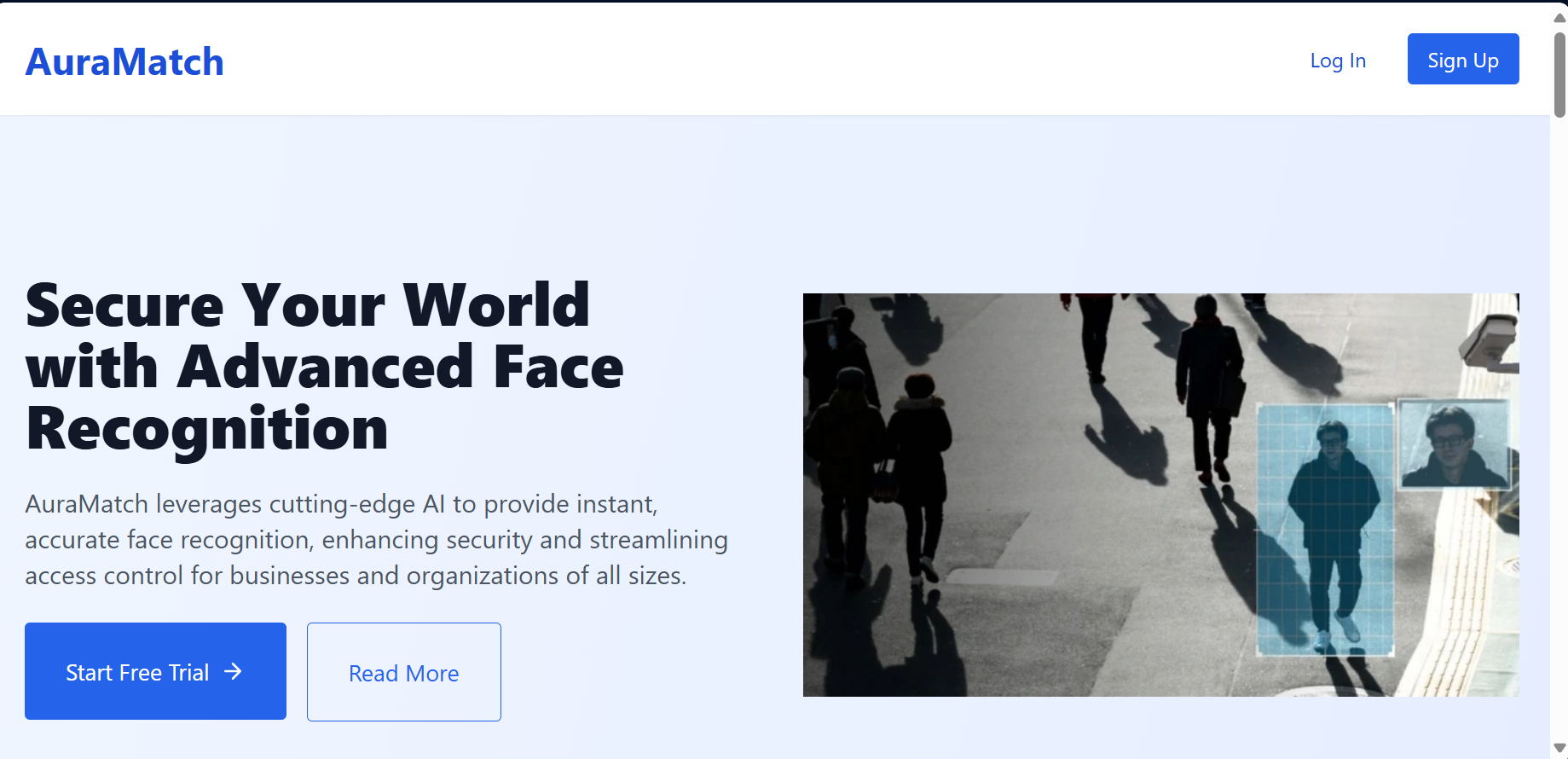Image resolution: width=1568 pixels, height=759 pixels.
Task: Click the word "Recognition" in the headline
Action: pos(207,428)
